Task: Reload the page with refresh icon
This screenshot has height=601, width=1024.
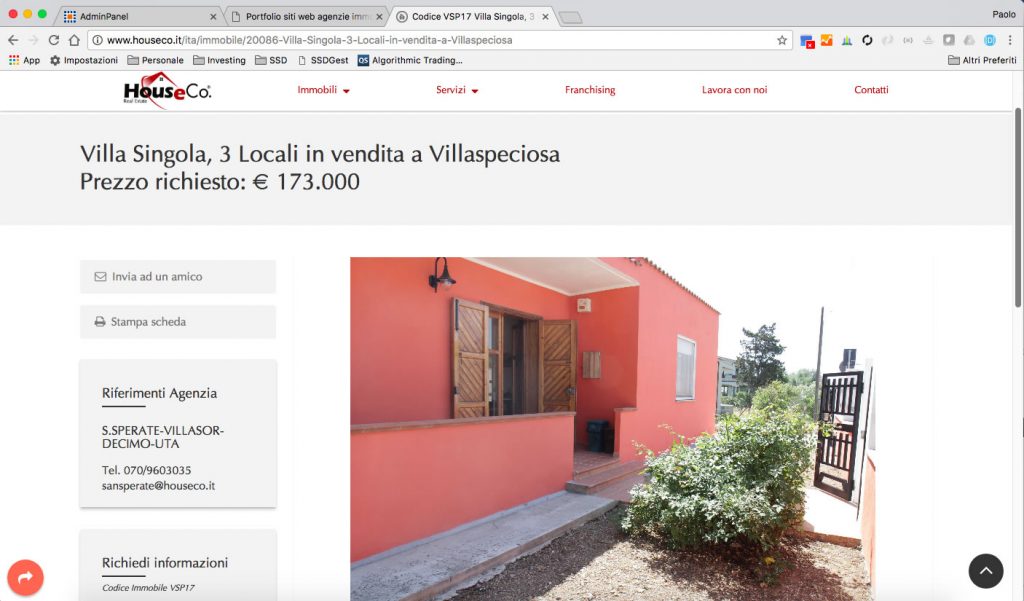Action: pyautogui.click(x=54, y=41)
